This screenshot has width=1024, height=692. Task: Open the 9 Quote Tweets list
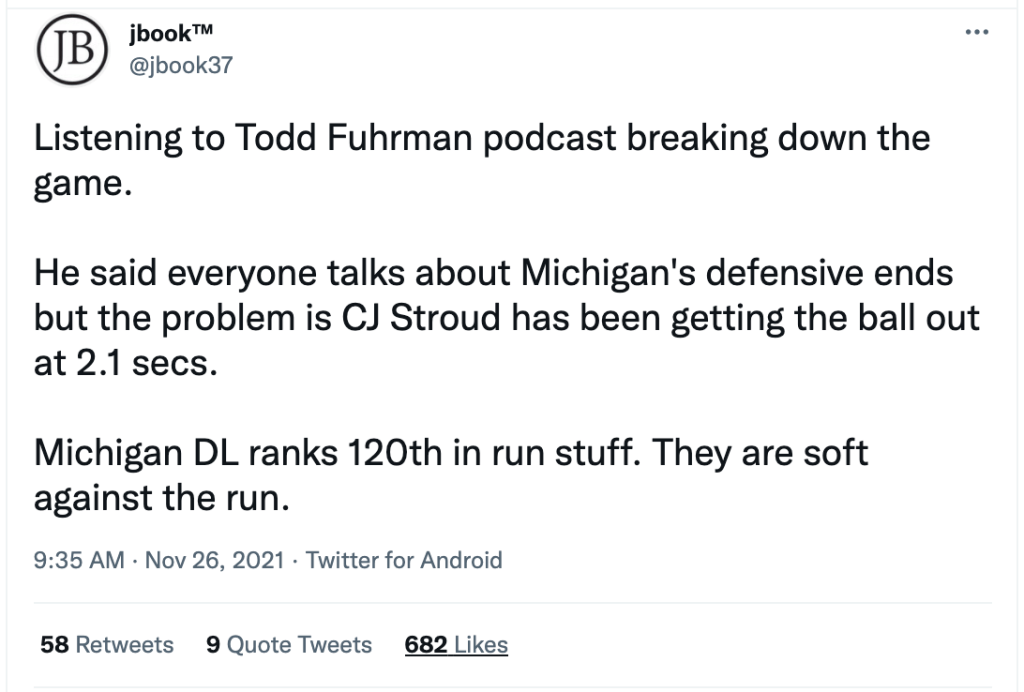coord(289,645)
